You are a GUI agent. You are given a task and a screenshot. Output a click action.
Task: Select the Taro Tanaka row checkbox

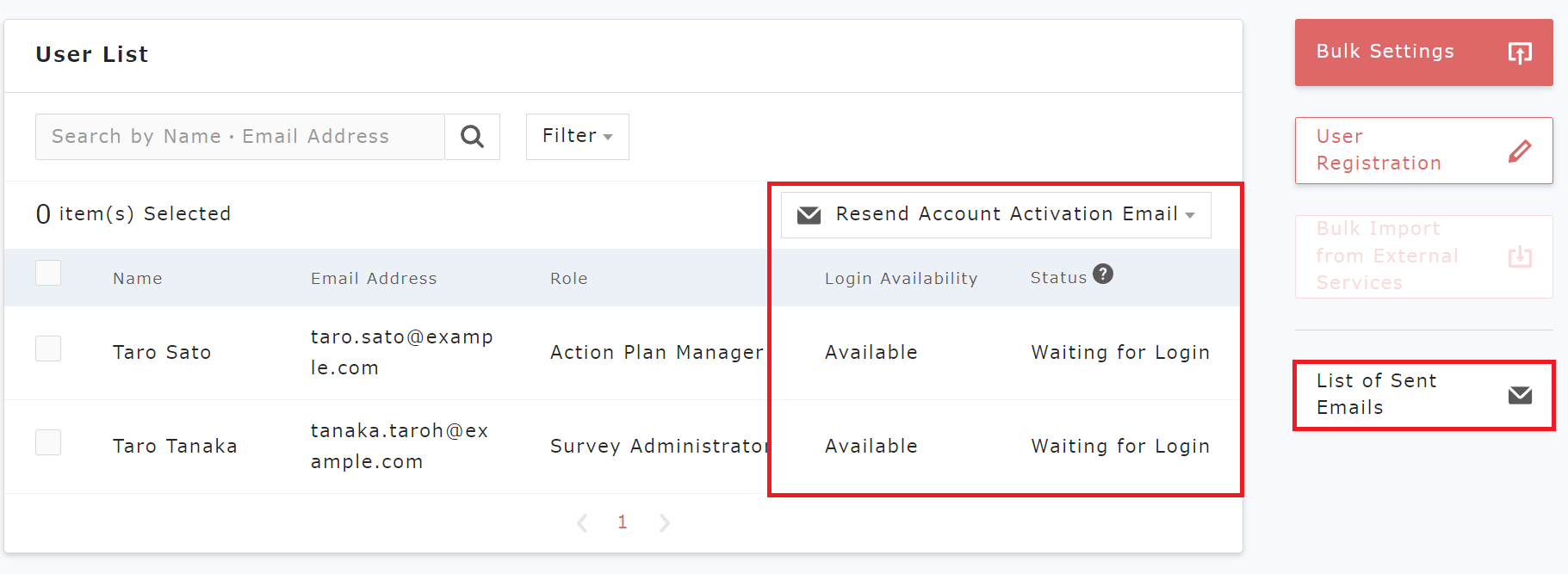point(48,442)
